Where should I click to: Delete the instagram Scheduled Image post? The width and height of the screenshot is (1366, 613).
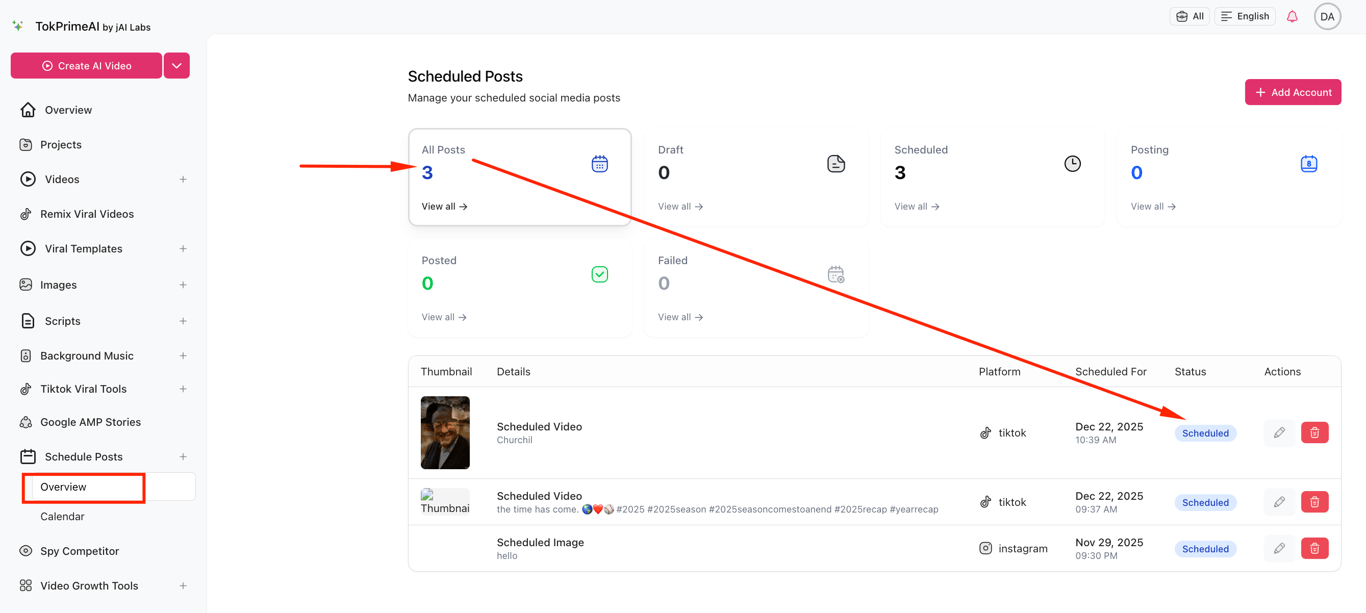(x=1314, y=549)
